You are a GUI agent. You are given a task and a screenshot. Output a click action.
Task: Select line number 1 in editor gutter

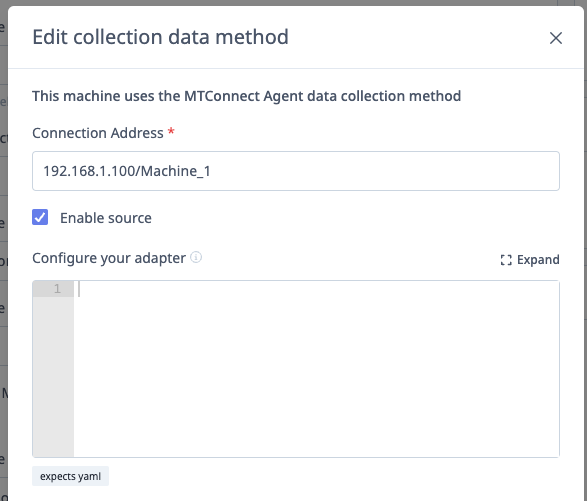pyautogui.click(x=57, y=289)
